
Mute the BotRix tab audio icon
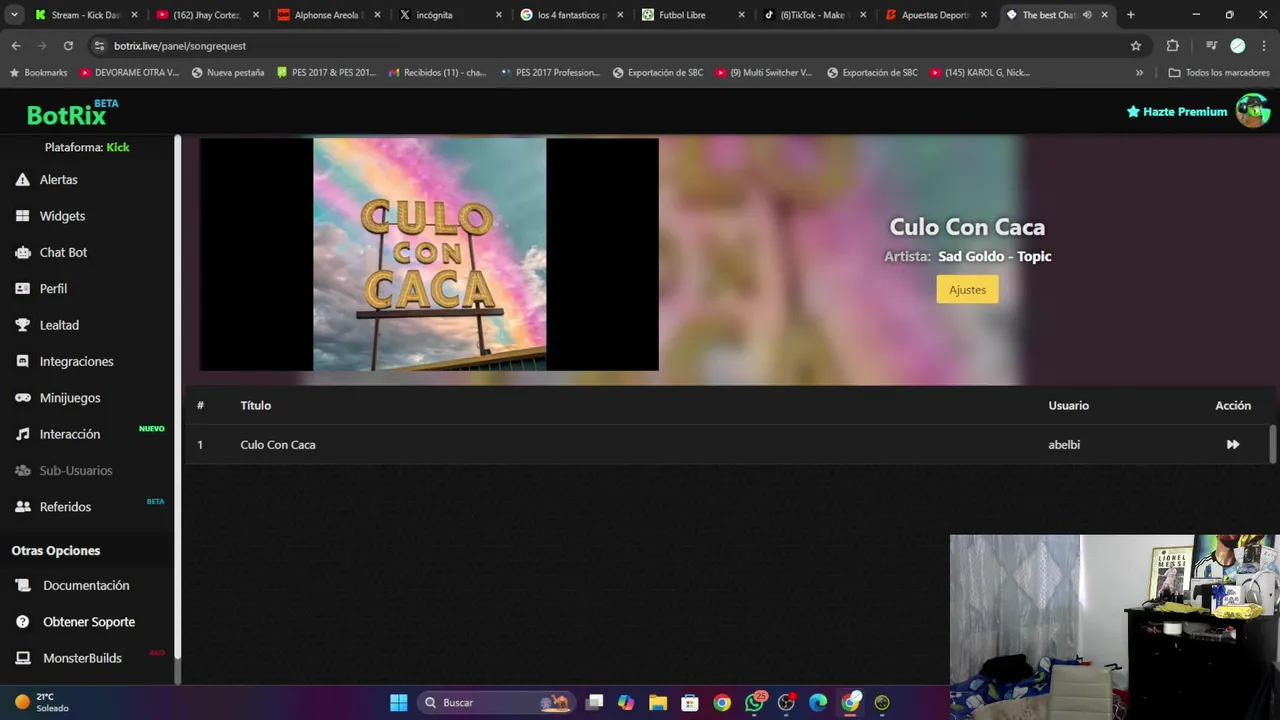(1087, 15)
